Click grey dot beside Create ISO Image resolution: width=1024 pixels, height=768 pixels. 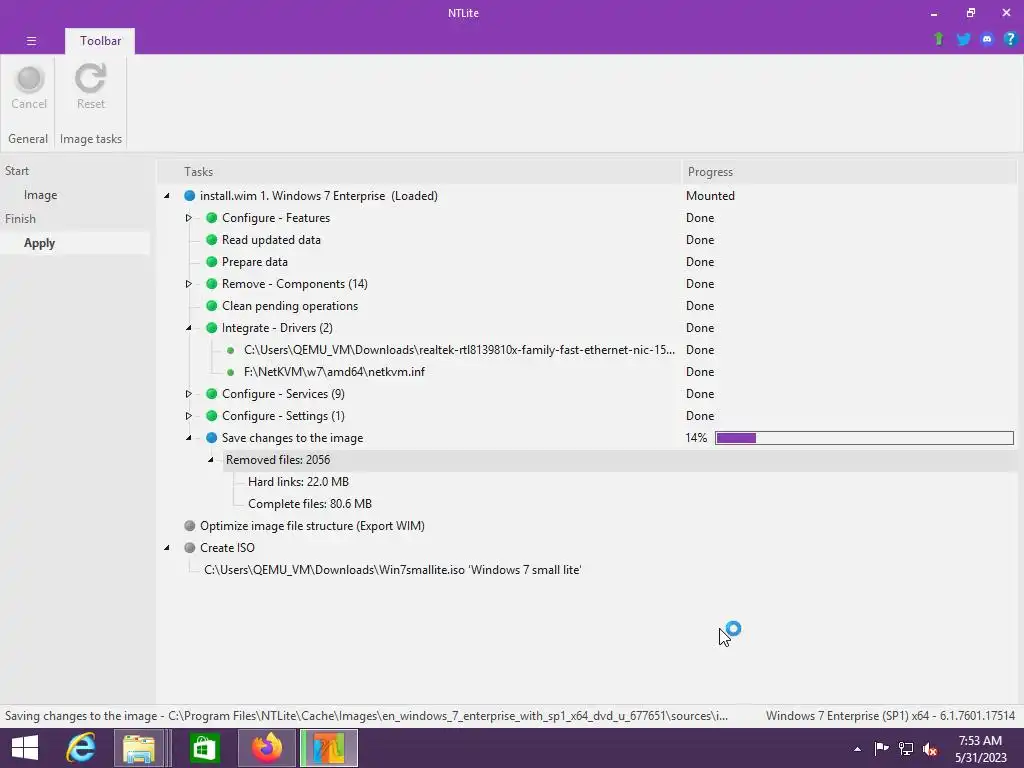point(189,548)
